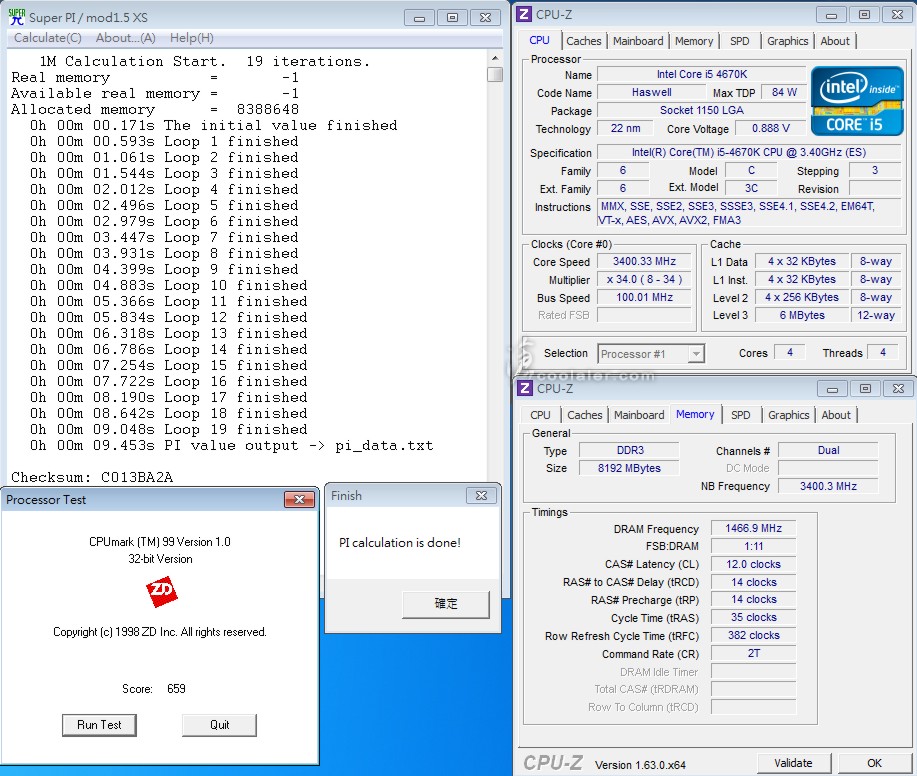Switch to About tab in lower CPU-Z window
The width and height of the screenshot is (917, 776).
tap(836, 415)
